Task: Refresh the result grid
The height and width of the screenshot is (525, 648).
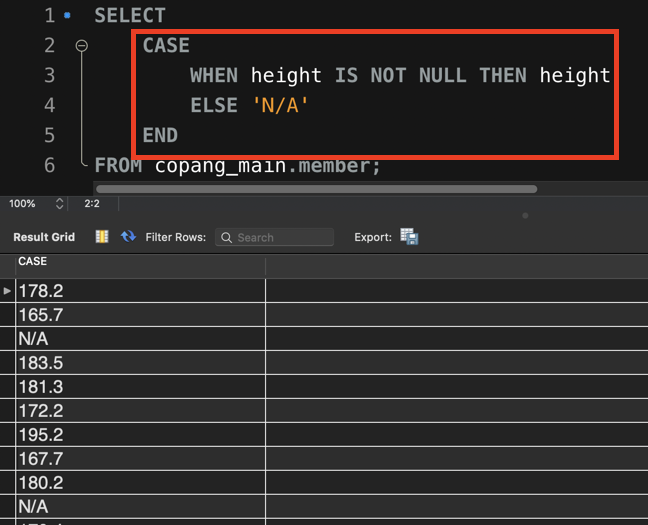Action: point(129,237)
